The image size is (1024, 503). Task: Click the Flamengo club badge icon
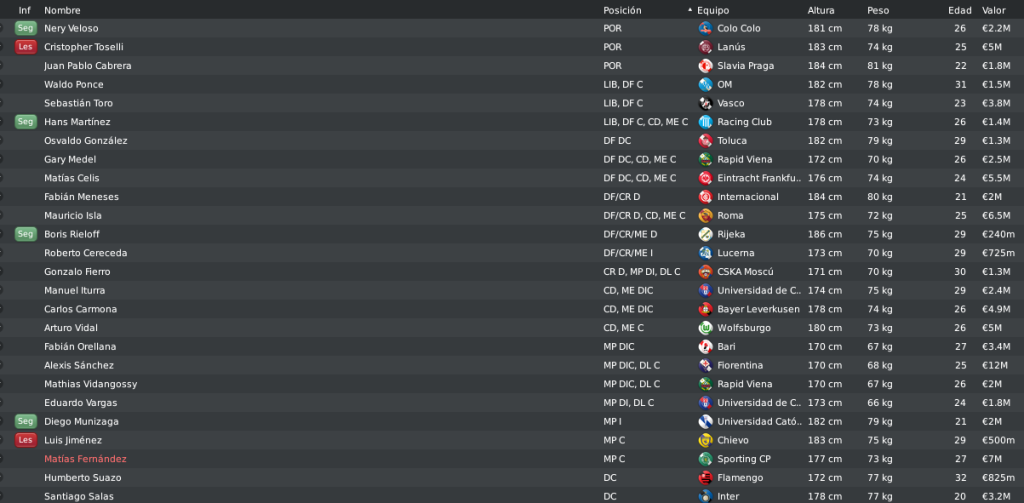(705, 478)
